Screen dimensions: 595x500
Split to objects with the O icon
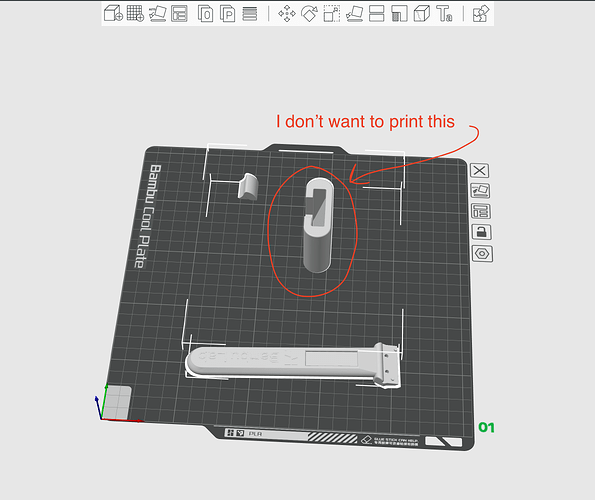(205, 14)
